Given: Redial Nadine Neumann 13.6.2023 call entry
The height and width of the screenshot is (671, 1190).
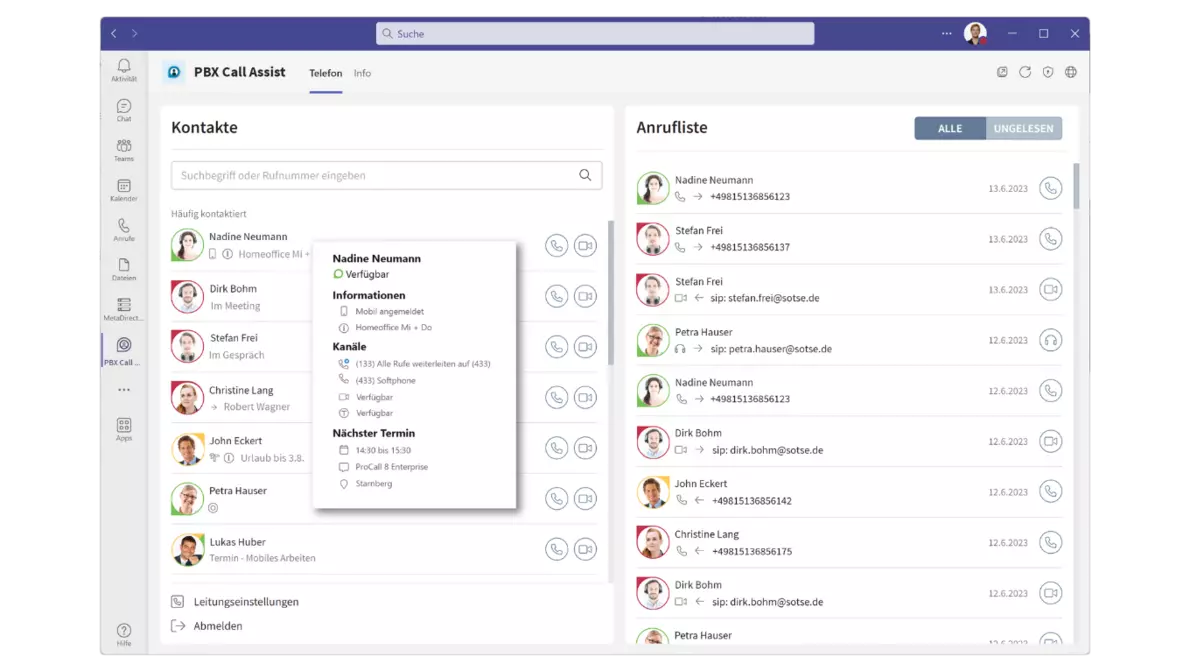Looking at the screenshot, I should click(x=1050, y=188).
